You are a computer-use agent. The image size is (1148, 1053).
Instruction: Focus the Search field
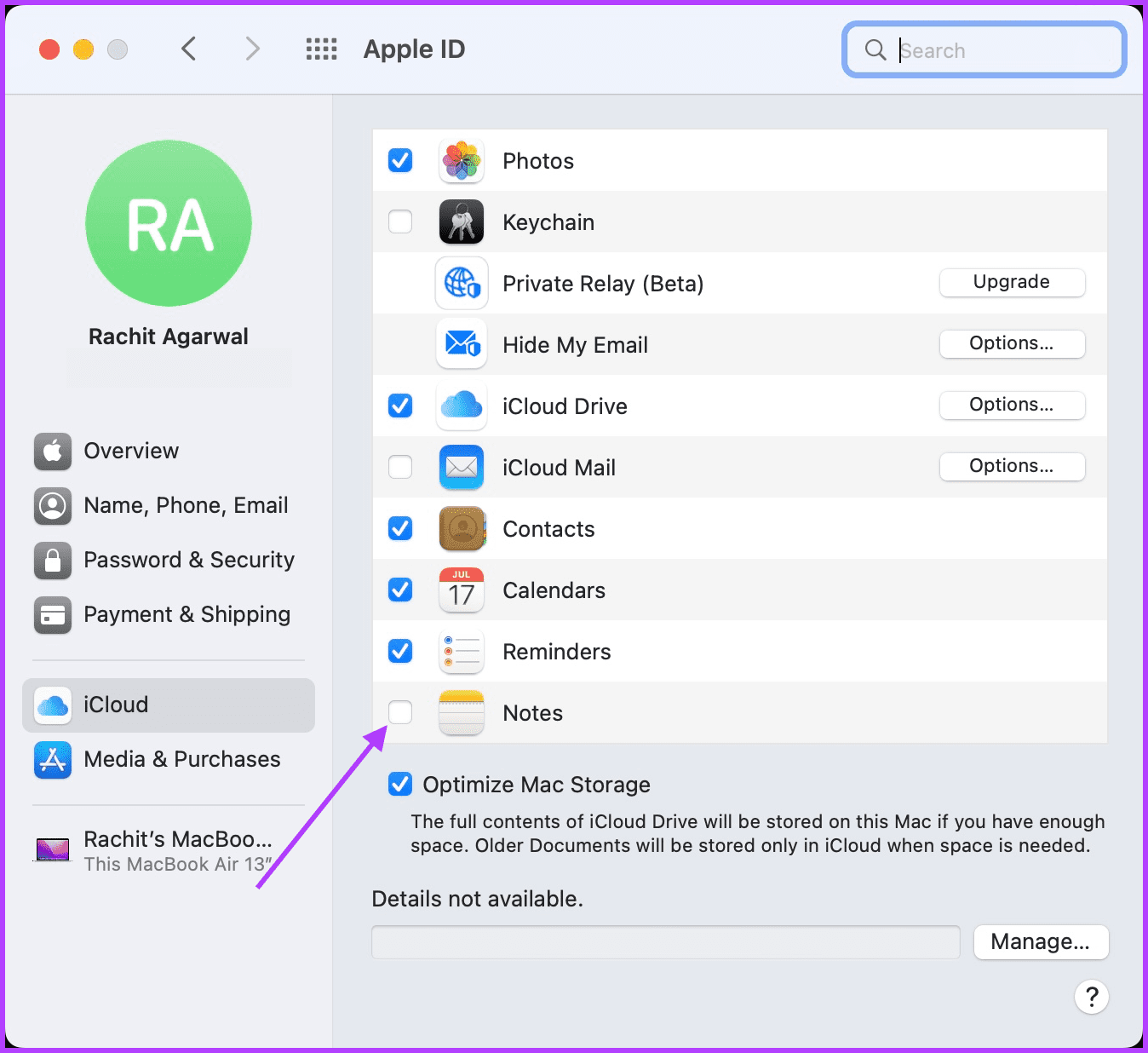click(x=984, y=50)
